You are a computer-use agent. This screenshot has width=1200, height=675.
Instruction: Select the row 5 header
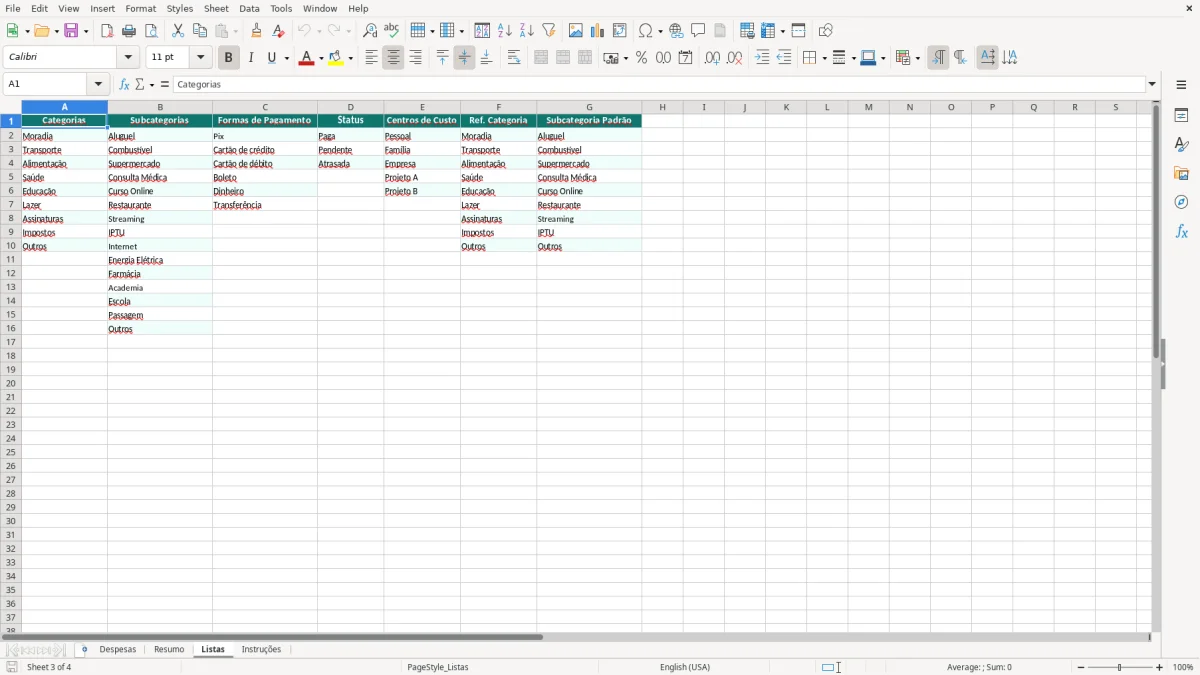coord(11,177)
